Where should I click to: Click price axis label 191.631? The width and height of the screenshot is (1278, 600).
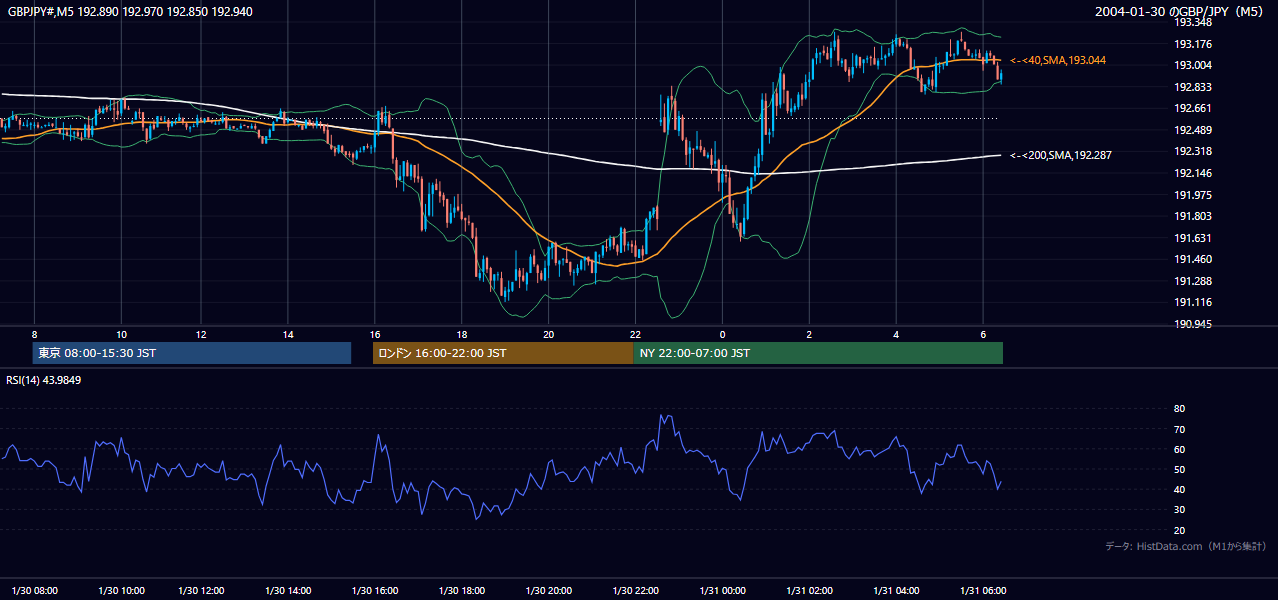pos(1193,238)
